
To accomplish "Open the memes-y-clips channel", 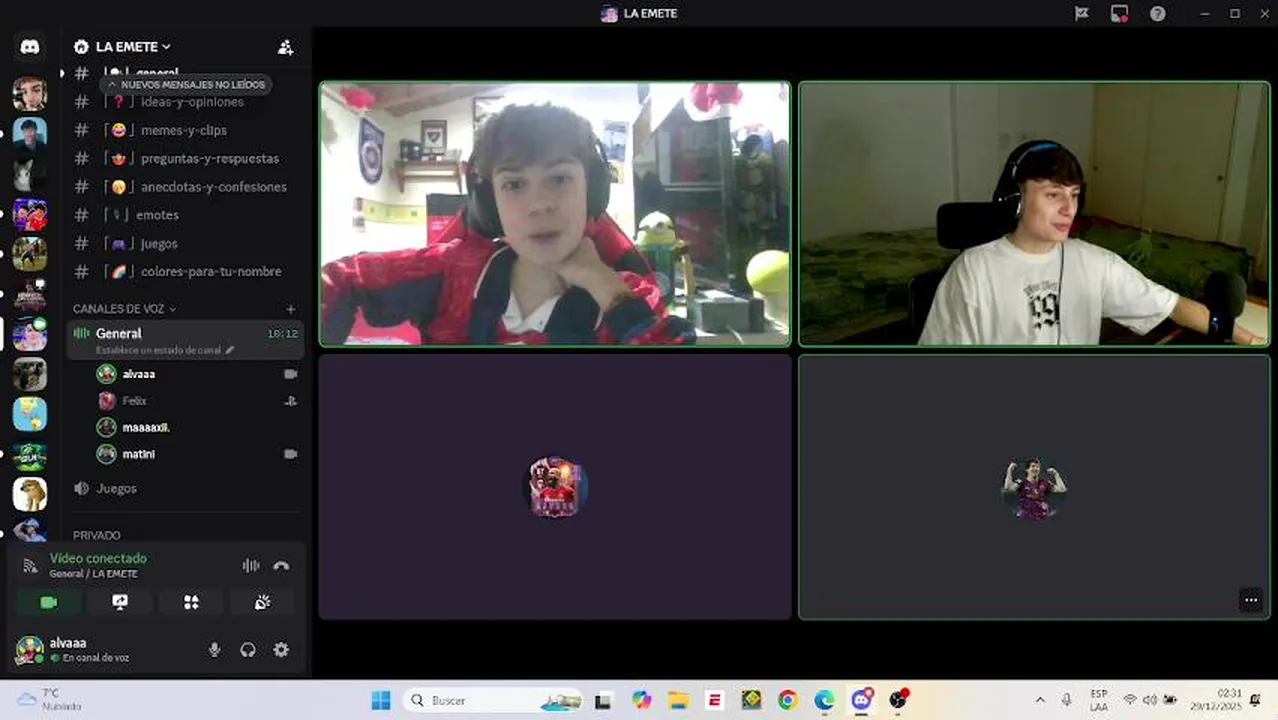I will coord(186,130).
